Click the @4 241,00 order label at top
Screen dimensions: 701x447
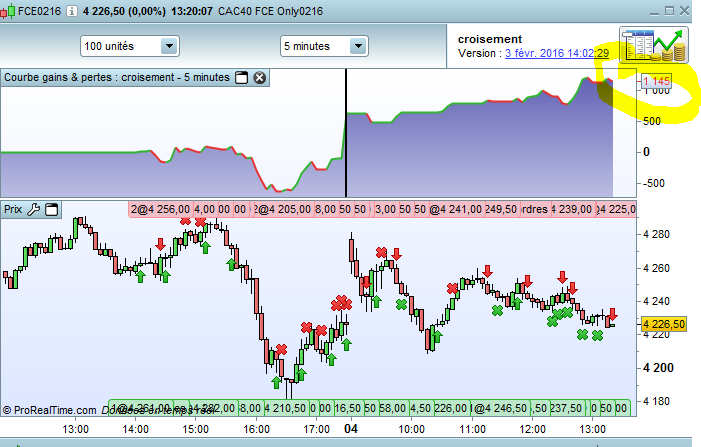coord(456,209)
